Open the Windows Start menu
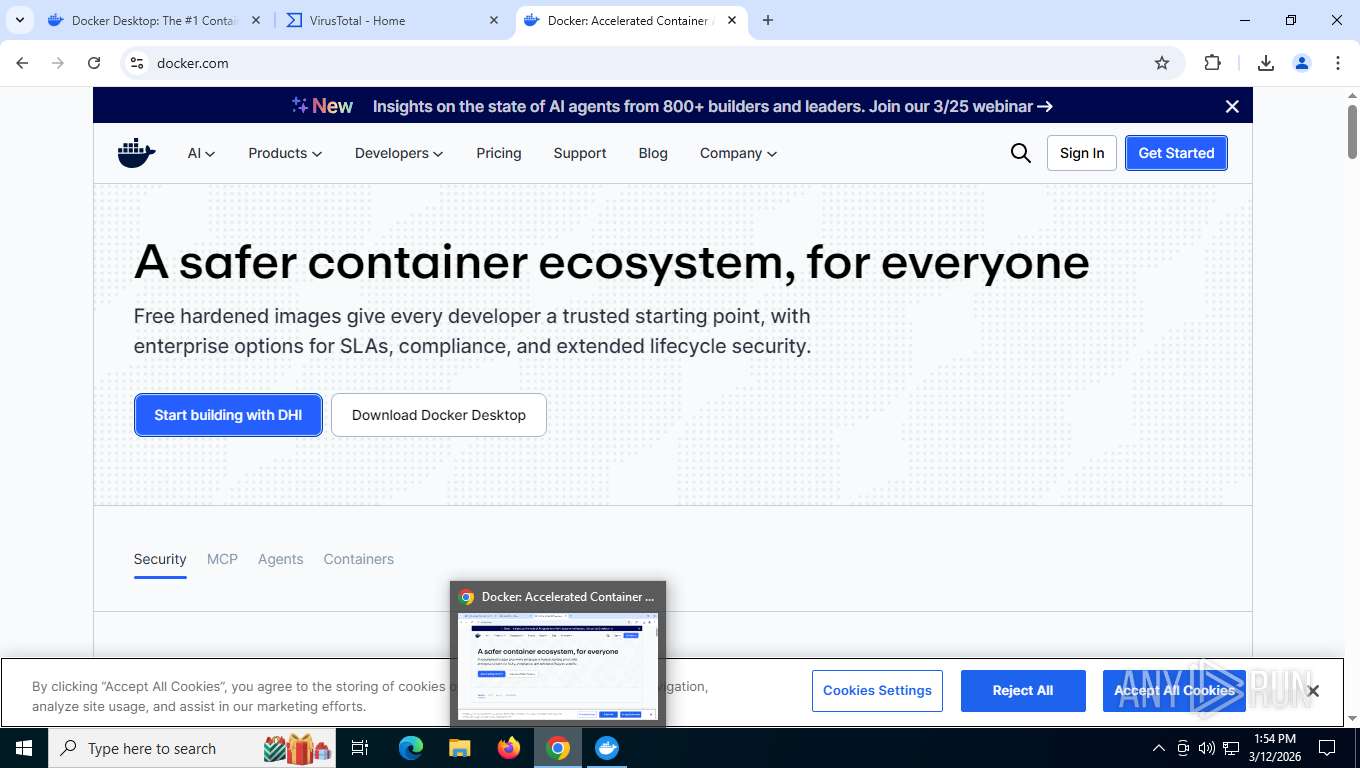Screen dimensions: 1360x768 pyautogui.click(x=24, y=748)
